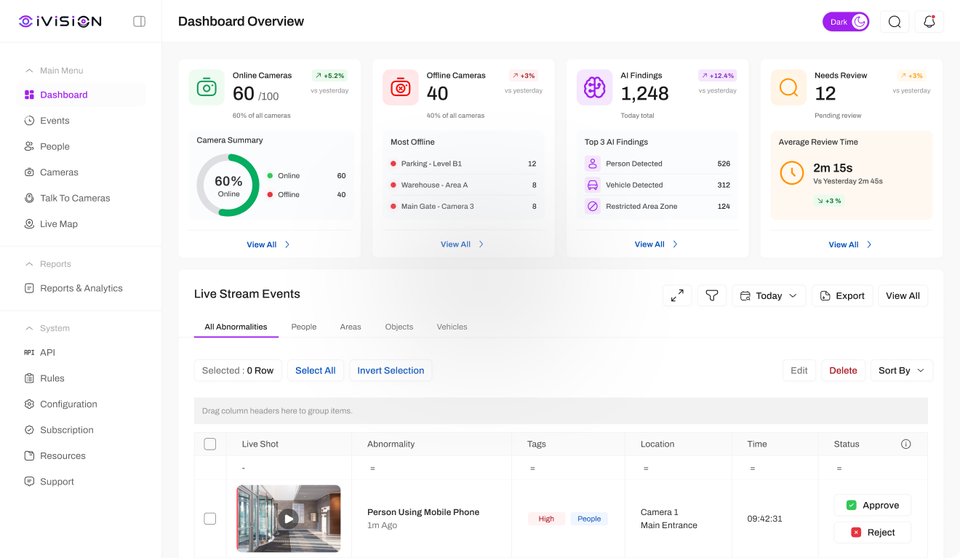Click the Person Detected icon
Image resolution: width=960 pixels, height=558 pixels.
tap(592, 164)
